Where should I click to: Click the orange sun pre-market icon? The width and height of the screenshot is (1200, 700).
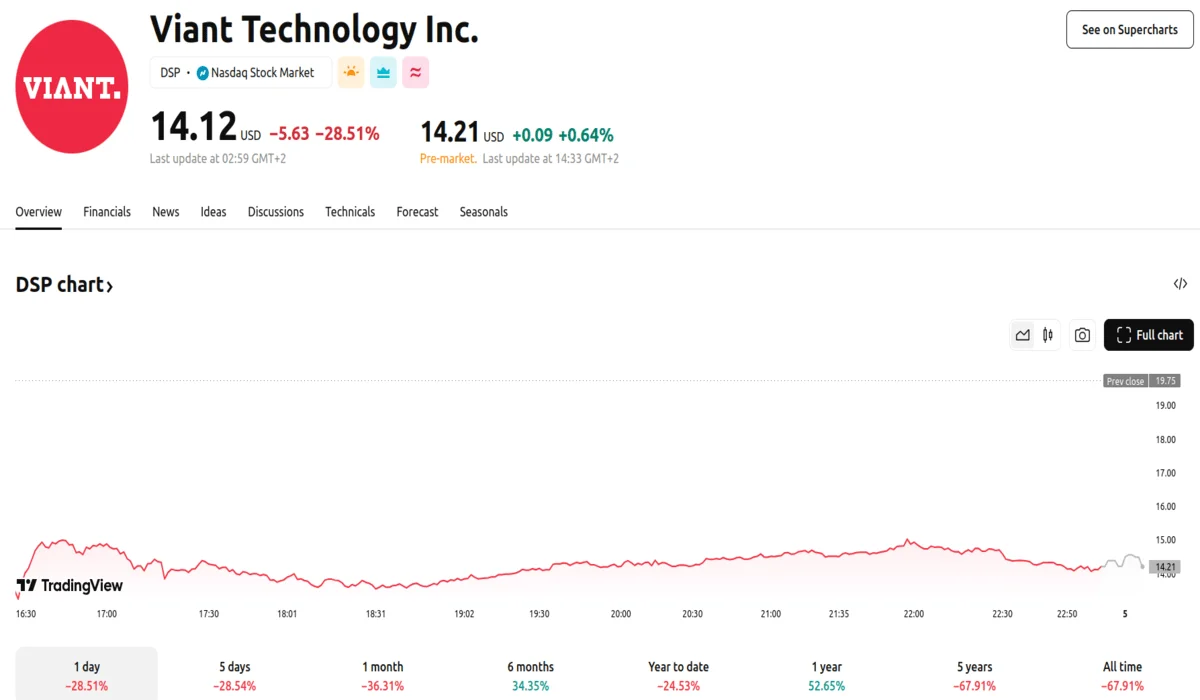351,73
